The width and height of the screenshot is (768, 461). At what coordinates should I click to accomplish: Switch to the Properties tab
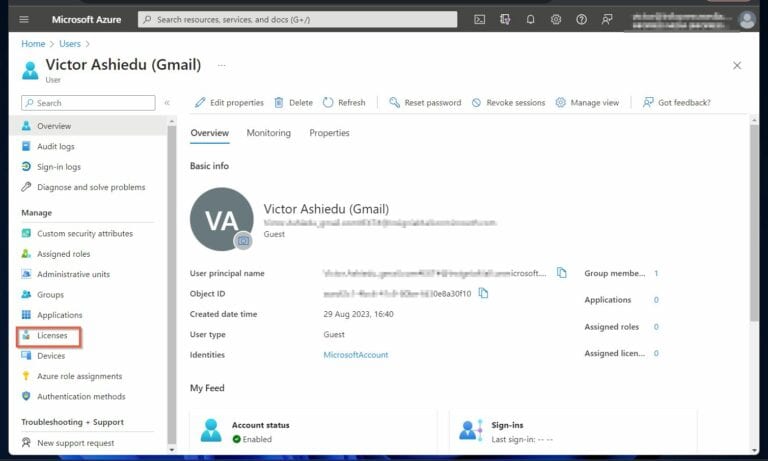click(329, 133)
